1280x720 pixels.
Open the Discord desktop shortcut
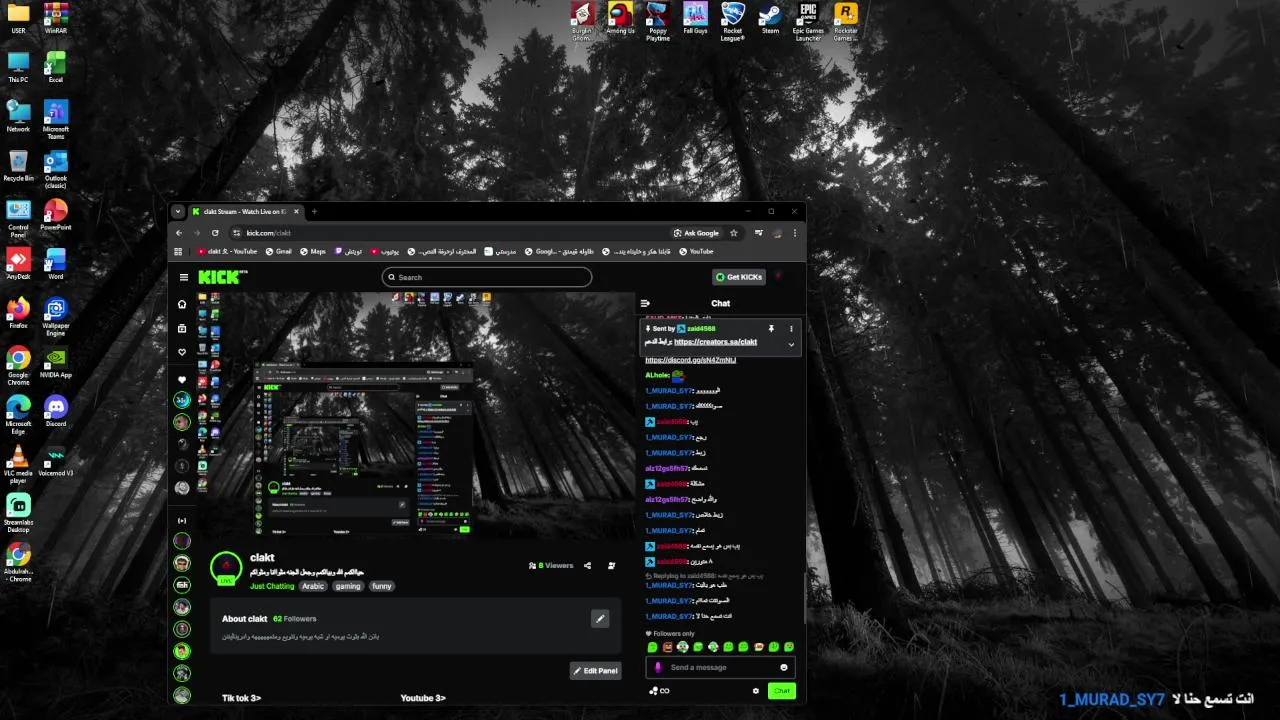[x=56, y=411]
